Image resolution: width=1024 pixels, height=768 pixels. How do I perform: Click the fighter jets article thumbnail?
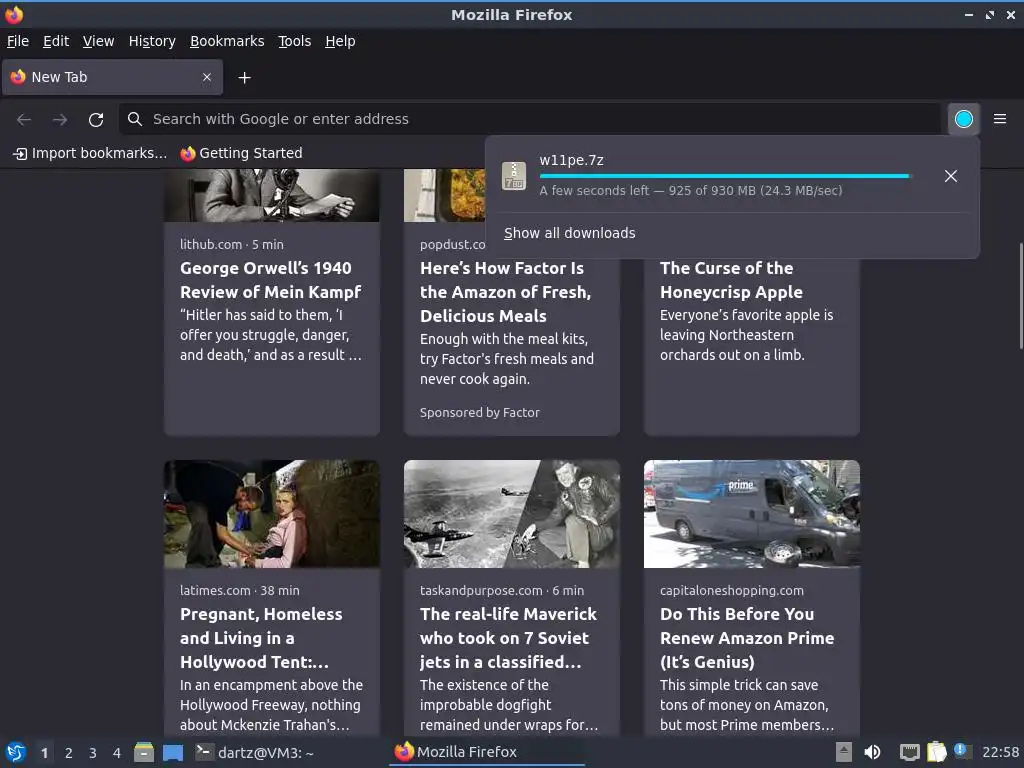pyautogui.click(x=511, y=514)
